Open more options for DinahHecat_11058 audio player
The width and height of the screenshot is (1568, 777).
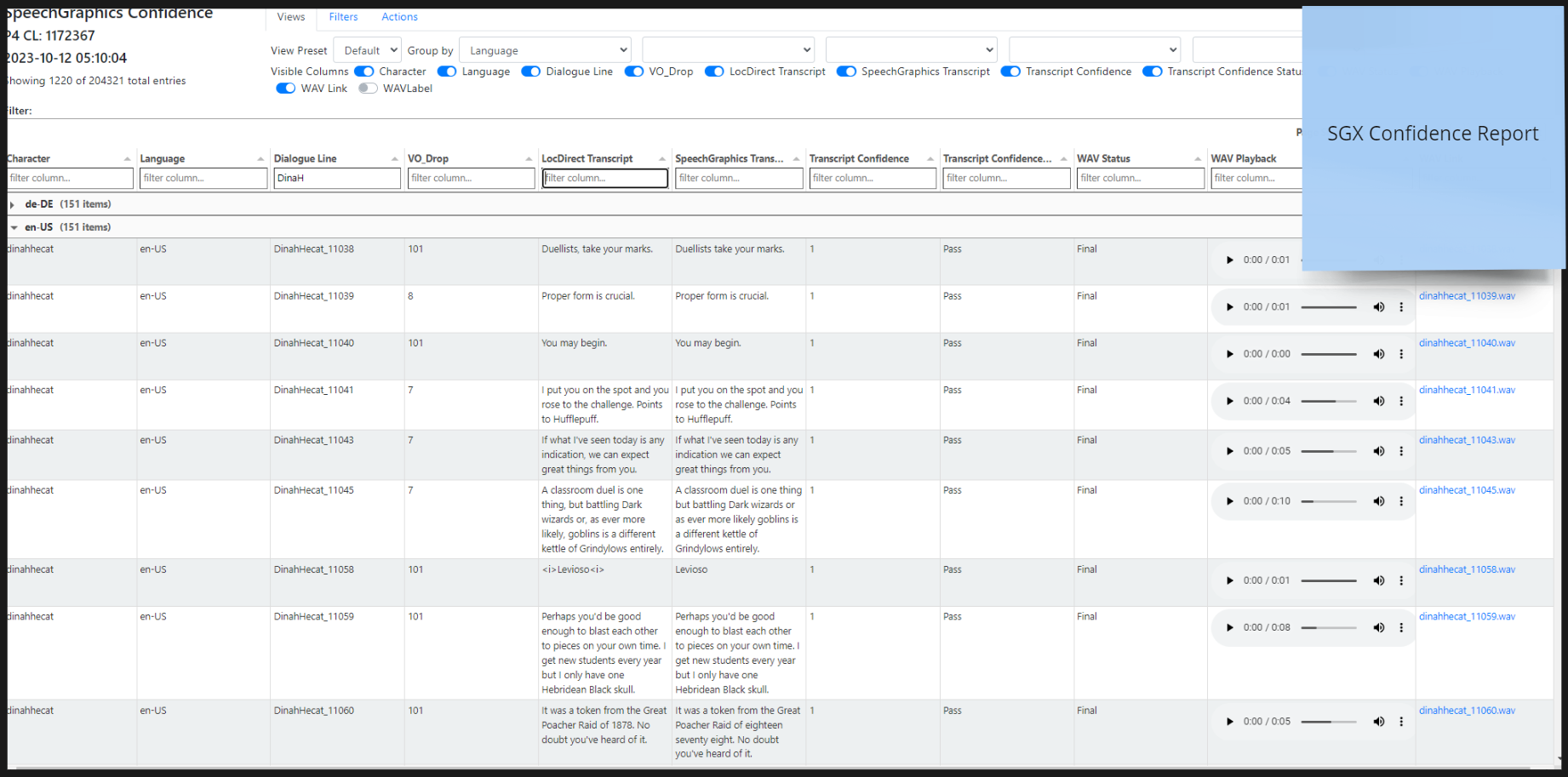[1401, 580]
